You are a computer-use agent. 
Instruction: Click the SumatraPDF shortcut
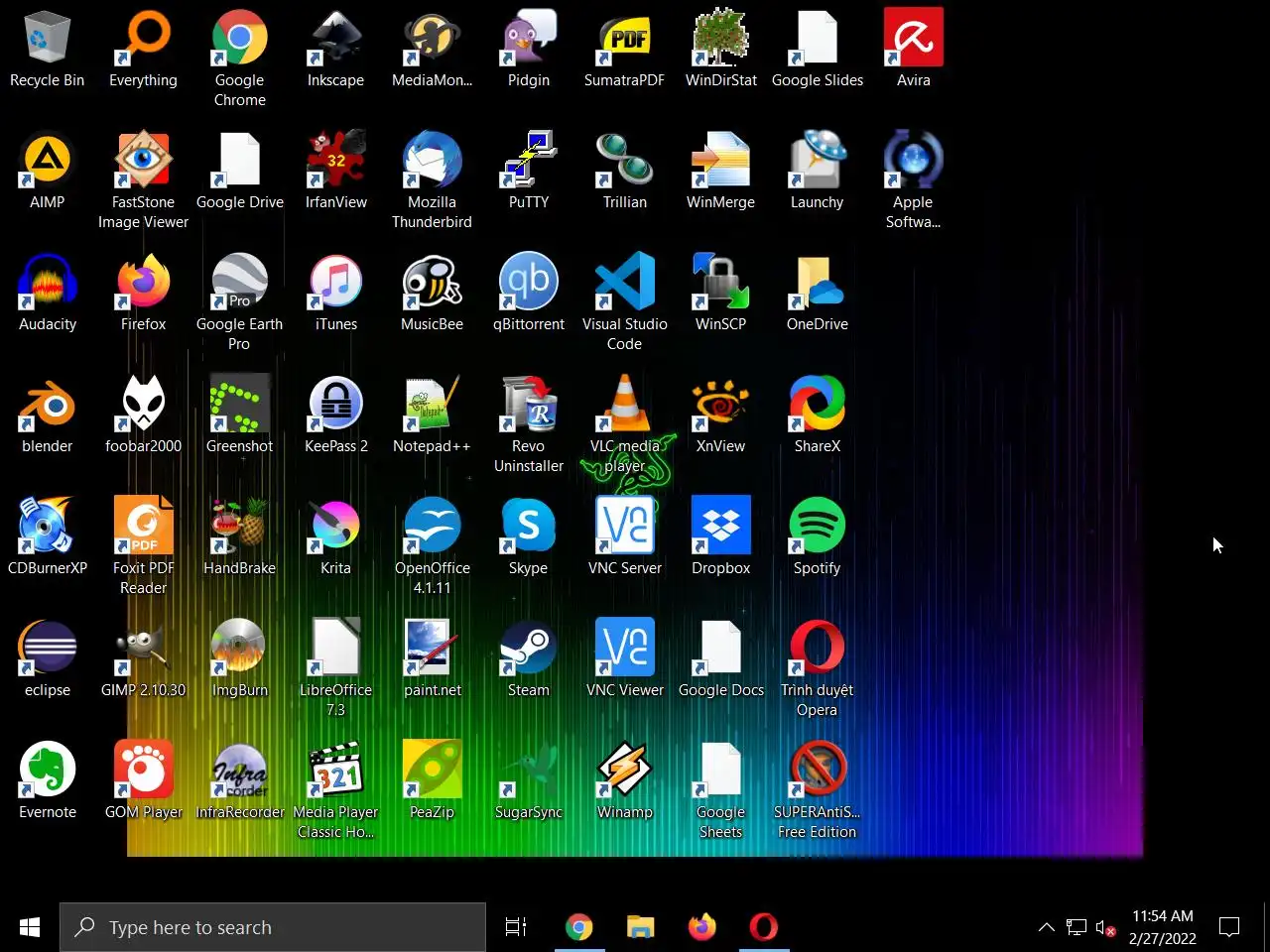click(x=624, y=40)
